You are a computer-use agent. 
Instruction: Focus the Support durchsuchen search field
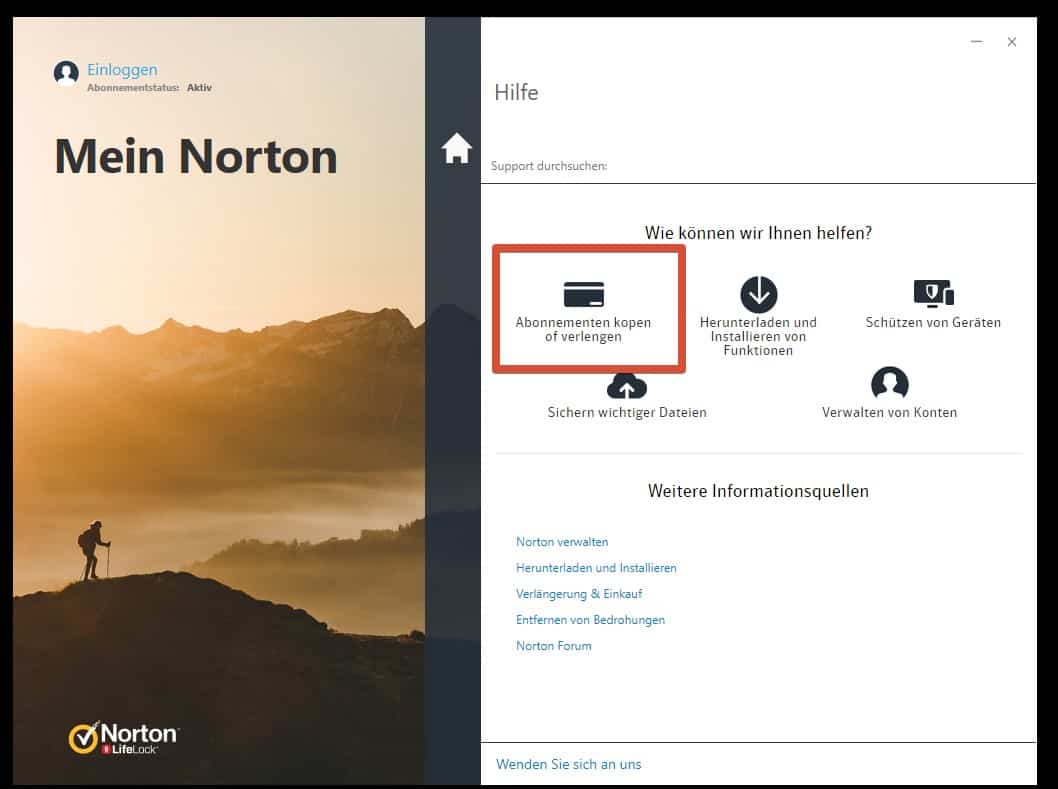(x=758, y=166)
